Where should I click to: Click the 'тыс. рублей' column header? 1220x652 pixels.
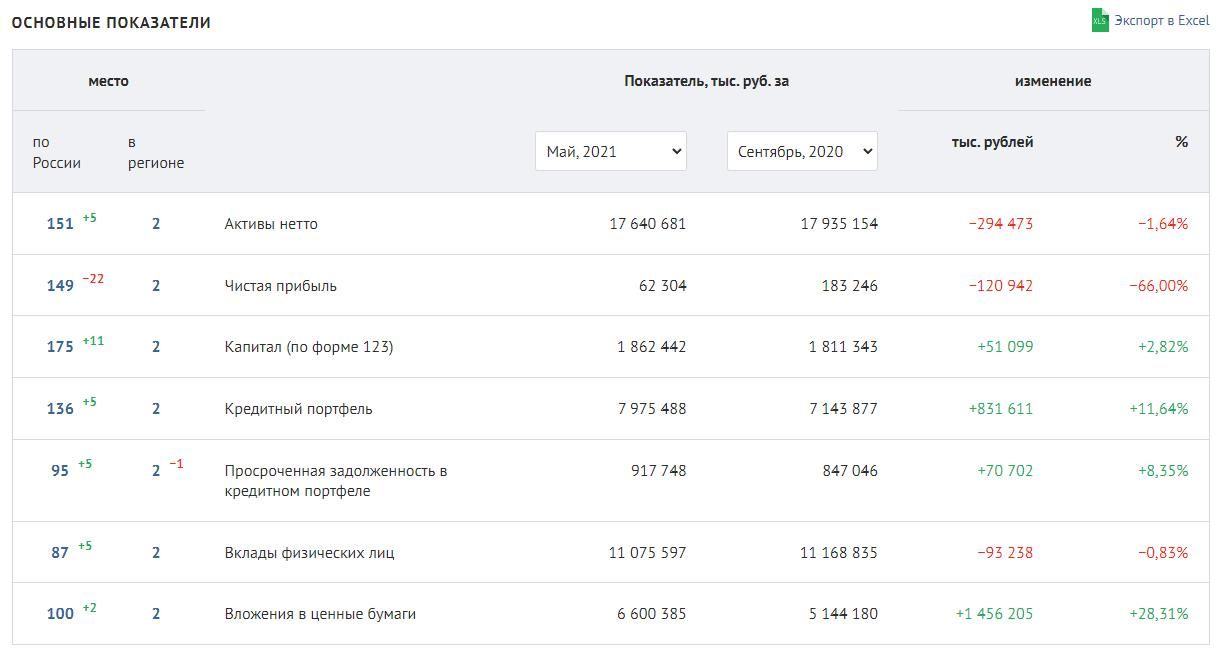click(992, 142)
